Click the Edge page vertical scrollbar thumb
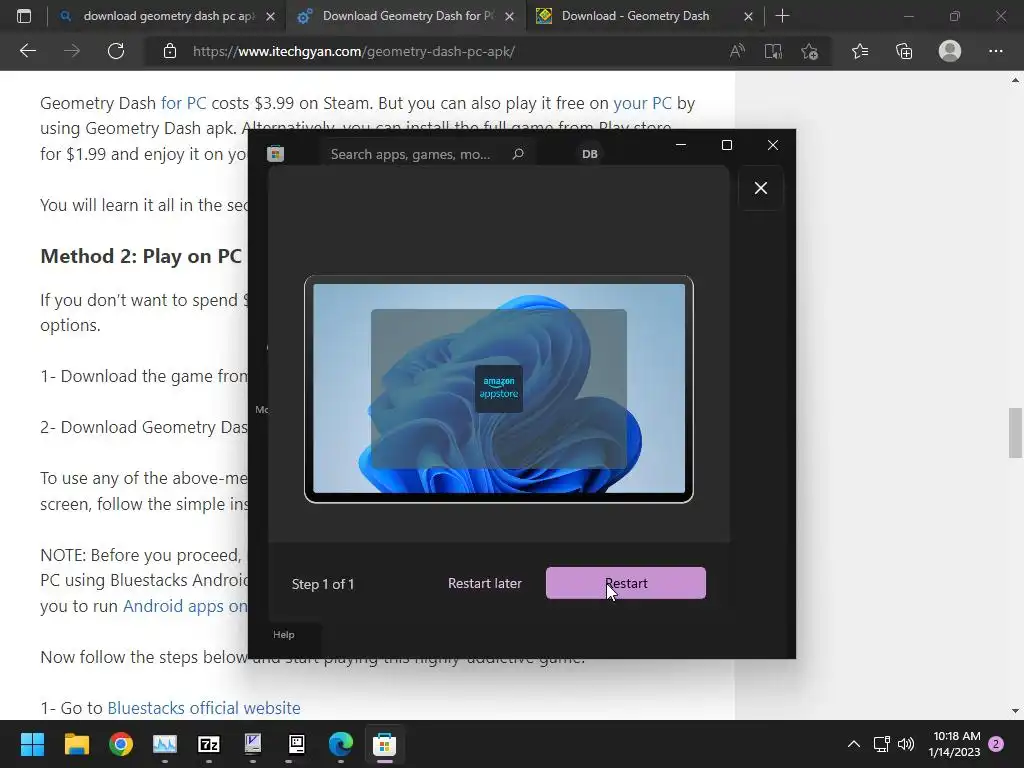The image size is (1024, 768). (1015, 432)
